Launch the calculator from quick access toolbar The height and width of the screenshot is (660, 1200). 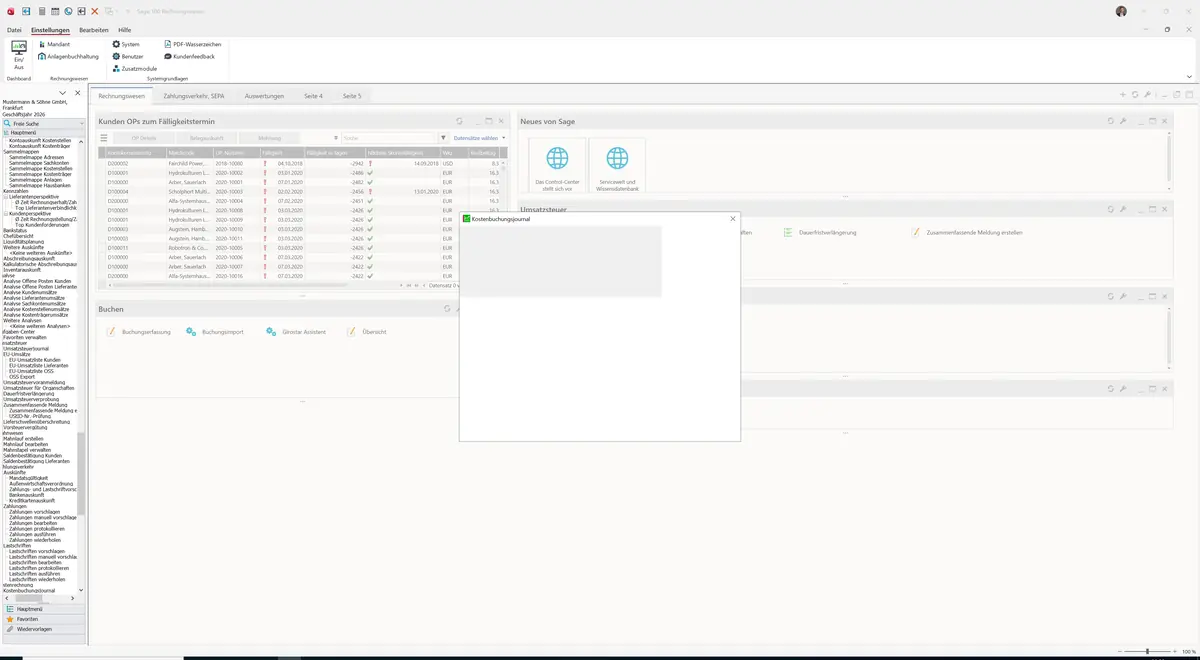[41, 11]
